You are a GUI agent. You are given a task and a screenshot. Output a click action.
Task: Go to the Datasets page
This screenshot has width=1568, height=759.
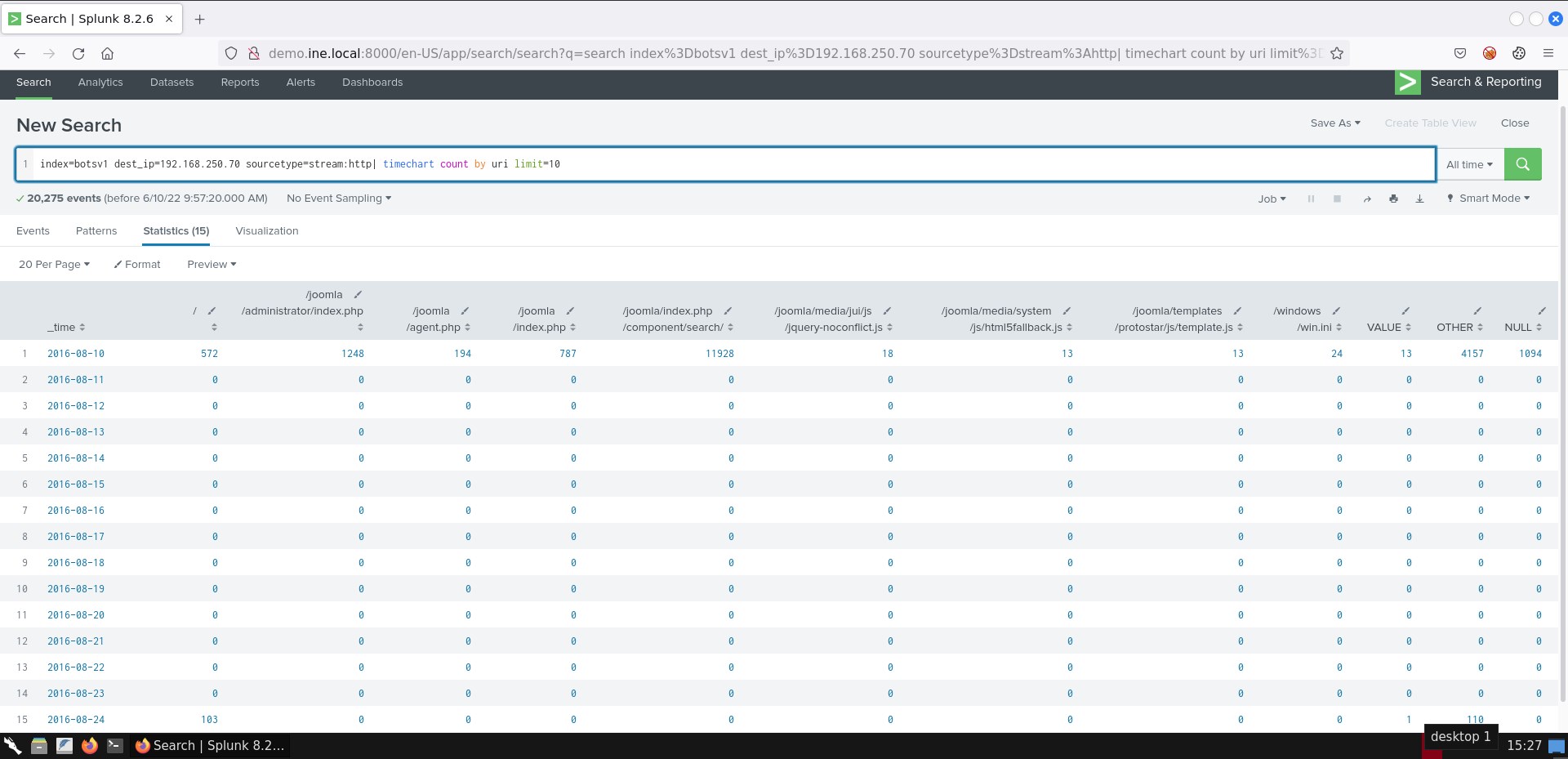[x=172, y=83]
